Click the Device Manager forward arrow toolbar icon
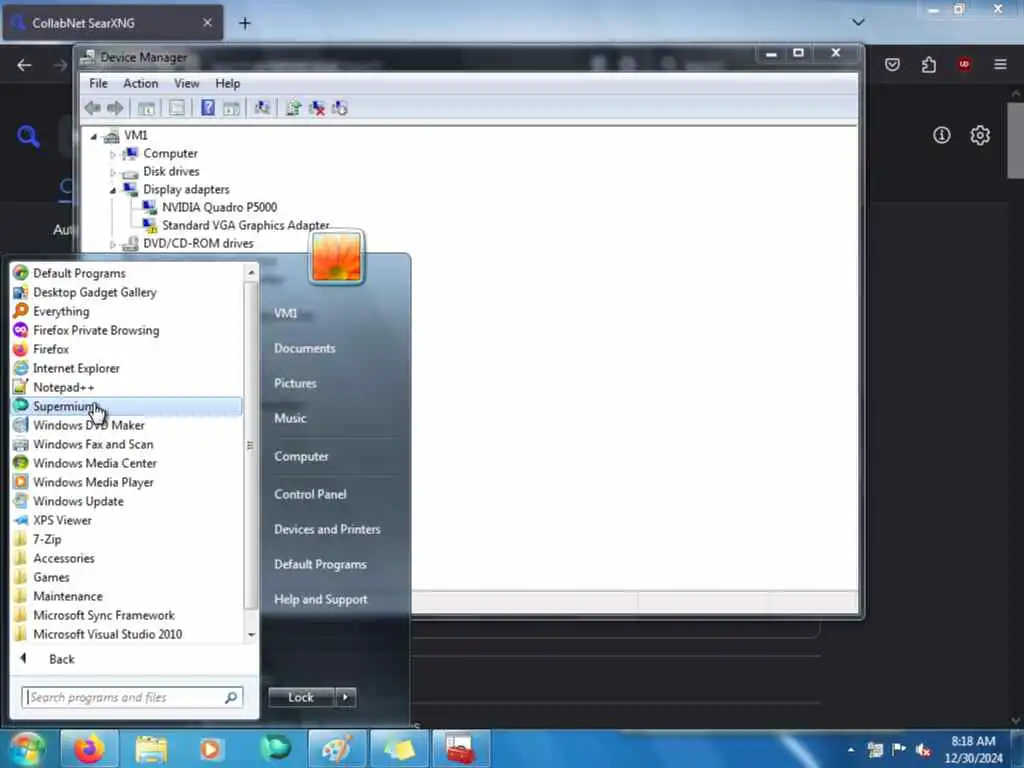 pyautogui.click(x=115, y=108)
